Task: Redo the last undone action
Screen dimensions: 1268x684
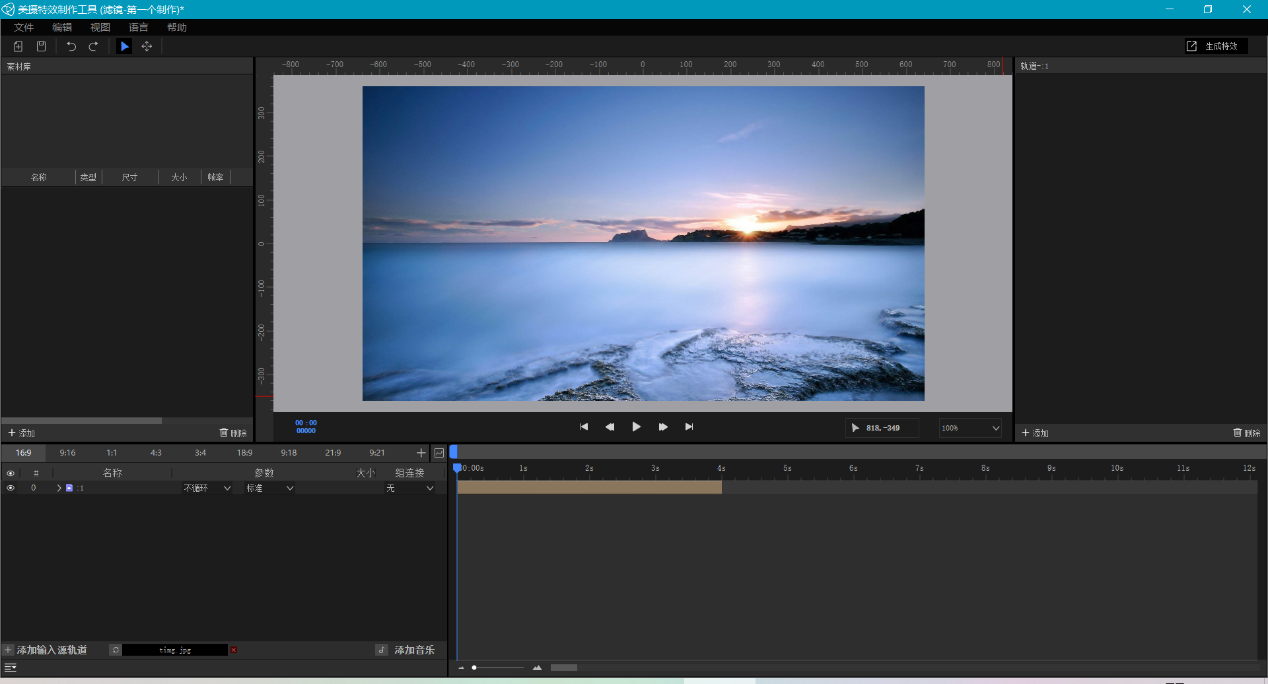Action: click(x=94, y=46)
